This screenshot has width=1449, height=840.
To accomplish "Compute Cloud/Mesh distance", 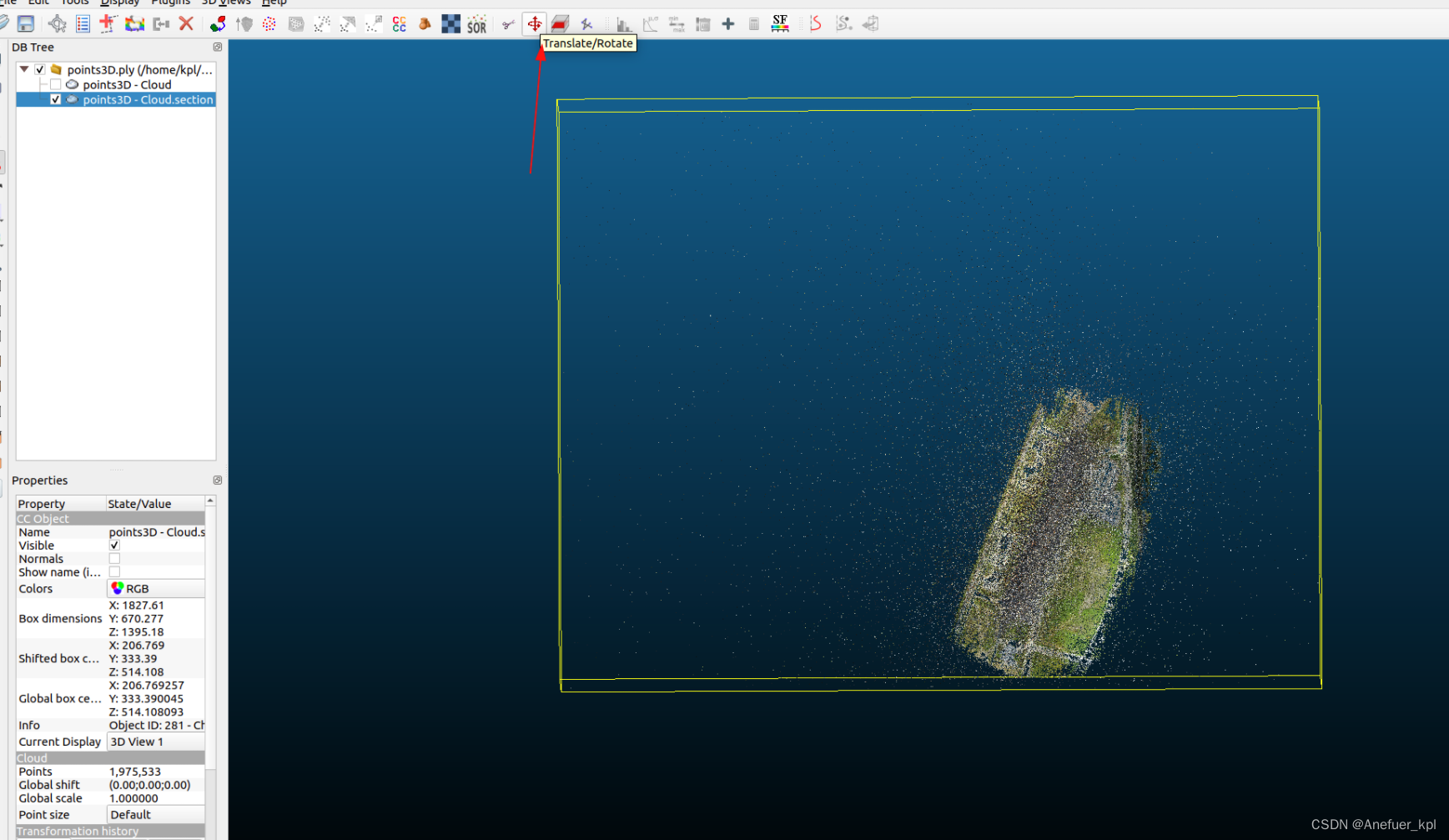I will [348, 24].
